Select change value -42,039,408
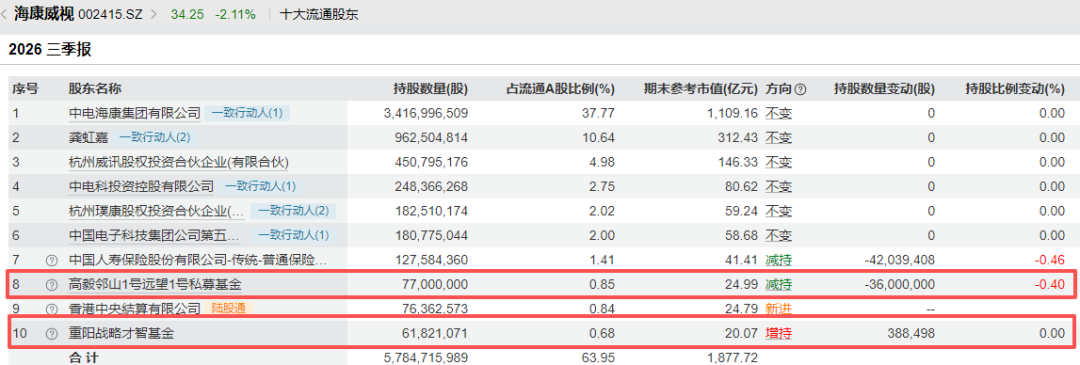 (x=900, y=260)
